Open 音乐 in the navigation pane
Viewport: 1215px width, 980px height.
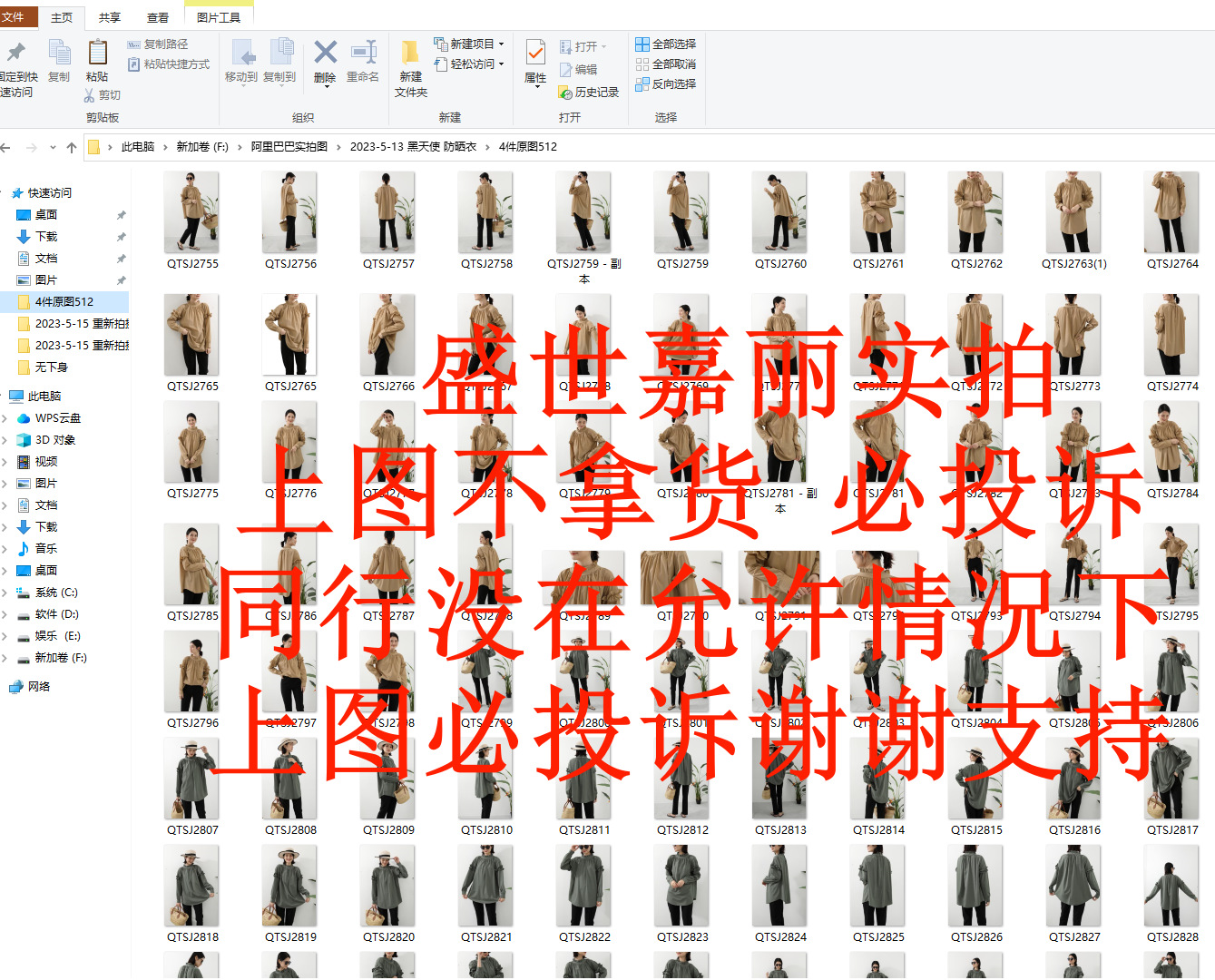46,549
